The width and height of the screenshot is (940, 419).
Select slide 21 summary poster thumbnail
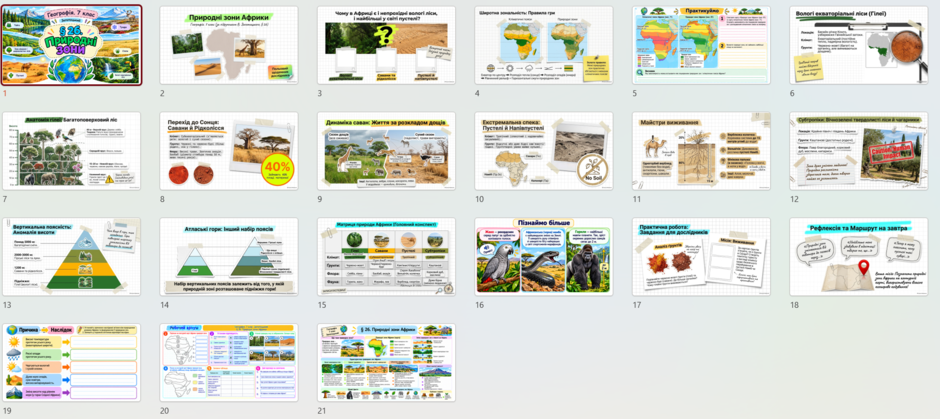click(x=386, y=363)
